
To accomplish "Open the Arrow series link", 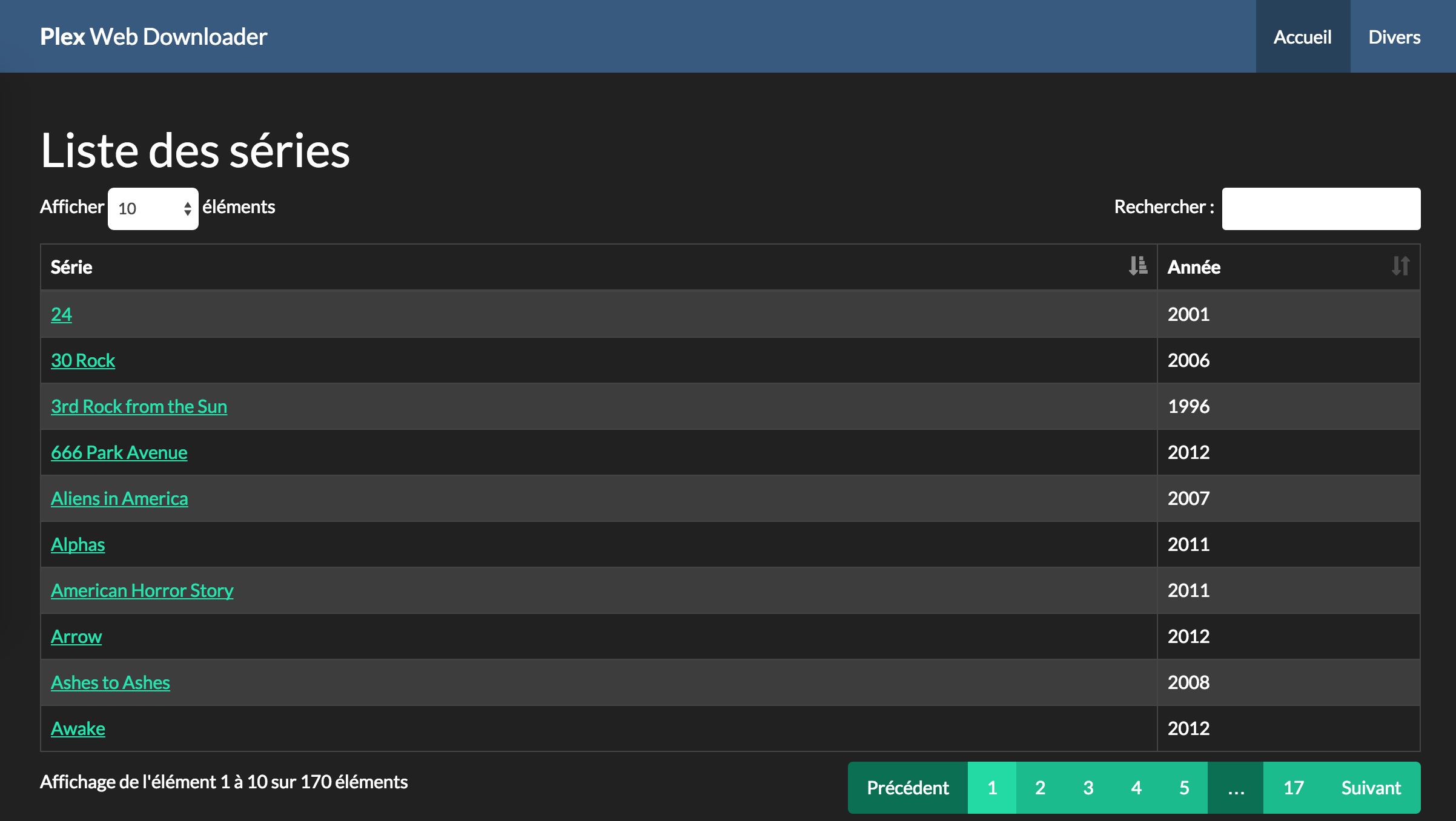I will [76, 637].
